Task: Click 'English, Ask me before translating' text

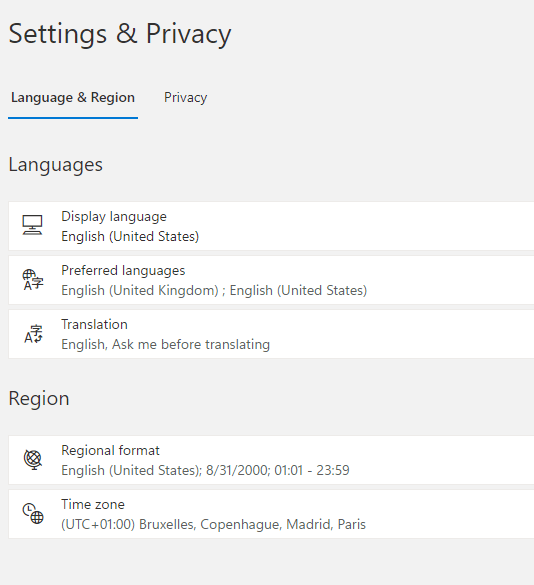Action: tap(165, 344)
